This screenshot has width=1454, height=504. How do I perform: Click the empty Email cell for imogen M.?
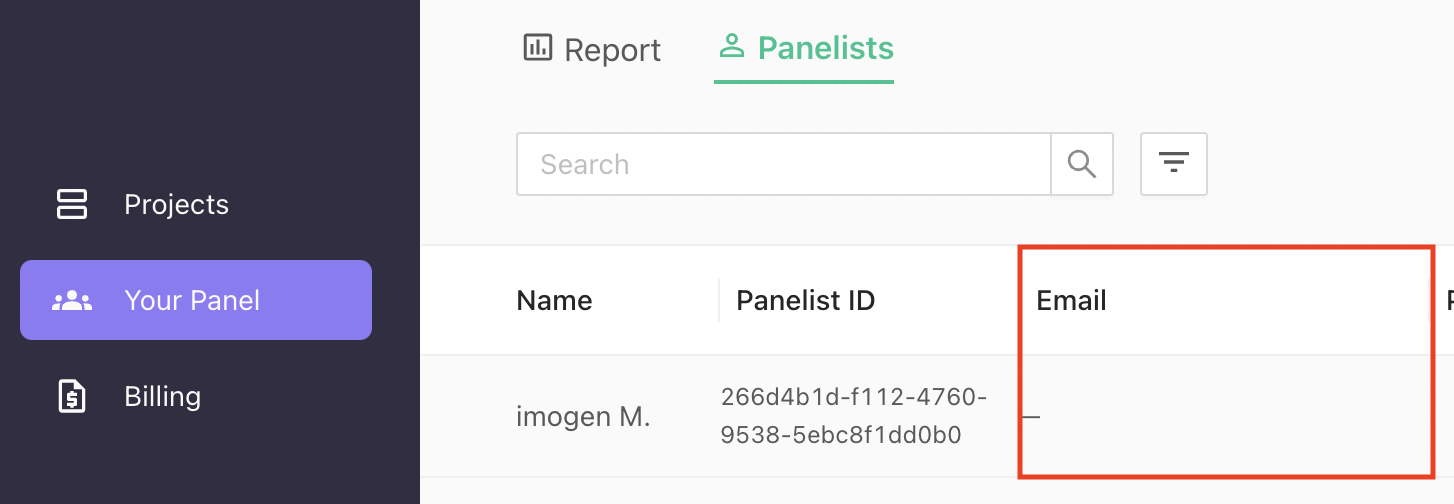point(1225,416)
